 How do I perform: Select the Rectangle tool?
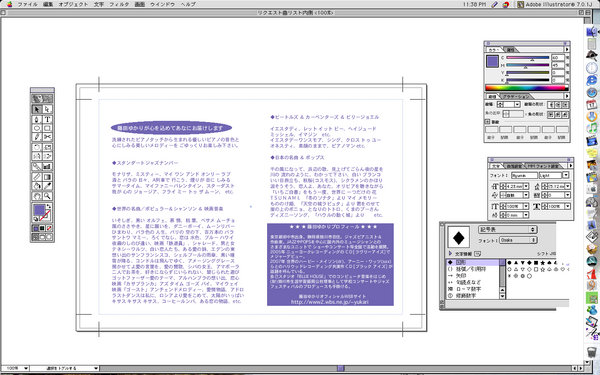click(x=47, y=128)
